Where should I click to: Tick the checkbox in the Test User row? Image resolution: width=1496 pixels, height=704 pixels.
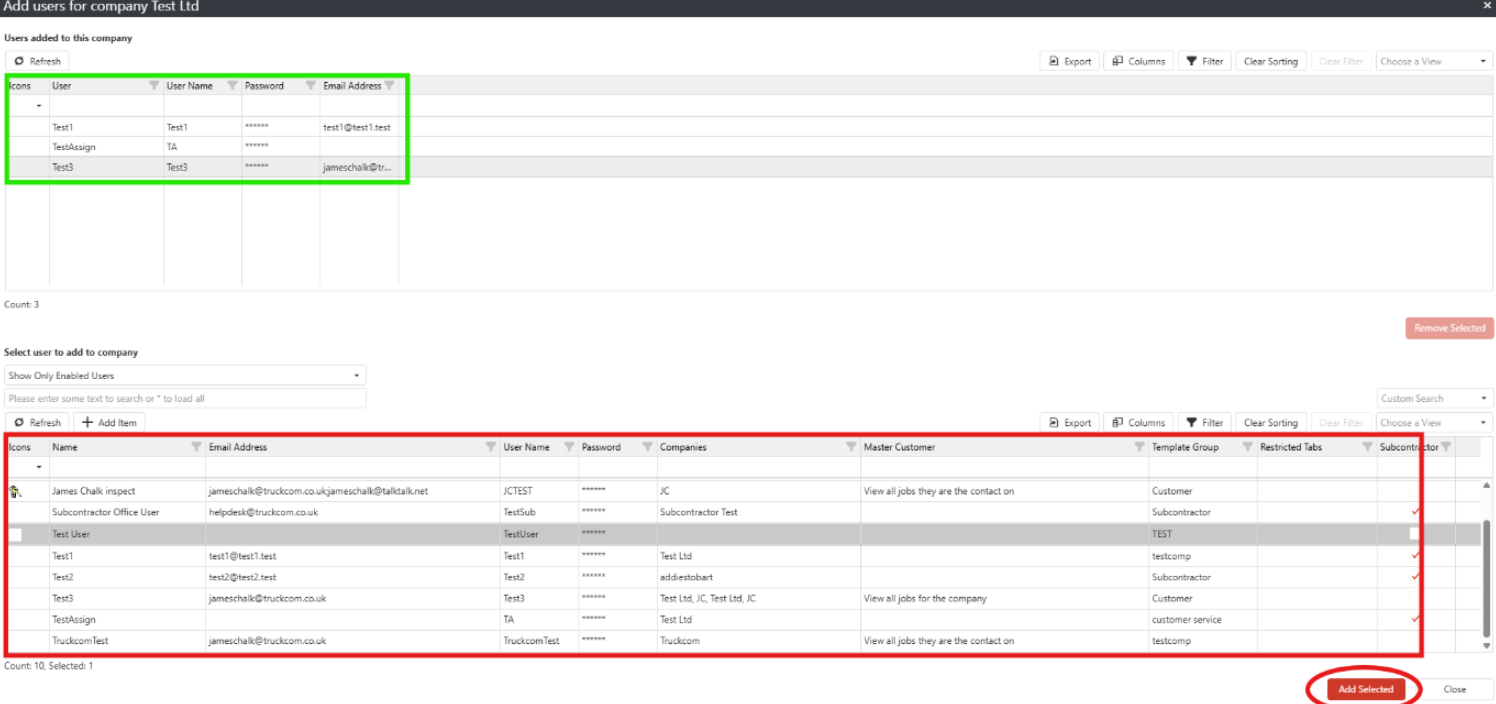[15, 534]
